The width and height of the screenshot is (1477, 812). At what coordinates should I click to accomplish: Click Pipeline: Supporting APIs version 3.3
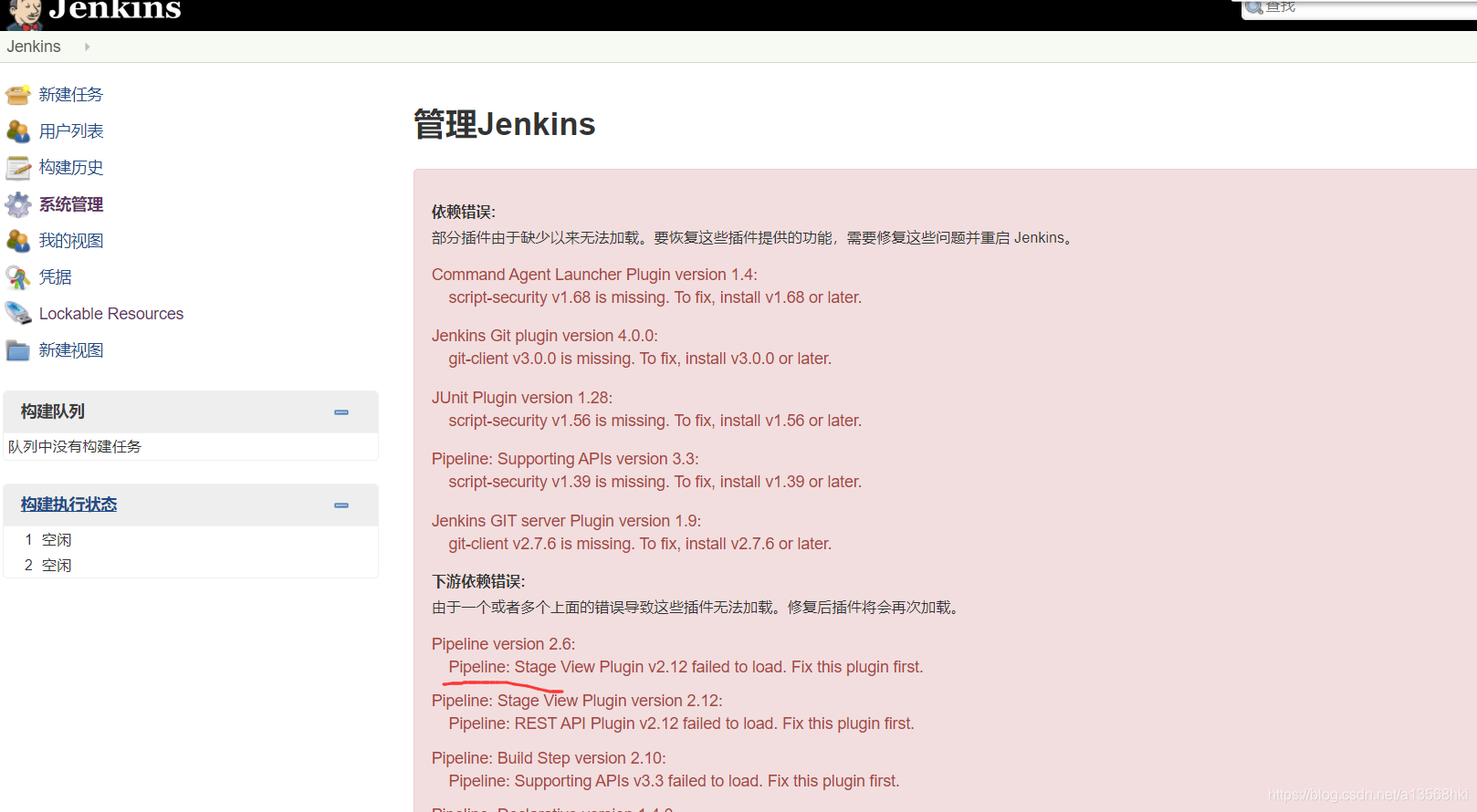pyautogui.click(x=565, y=459)
